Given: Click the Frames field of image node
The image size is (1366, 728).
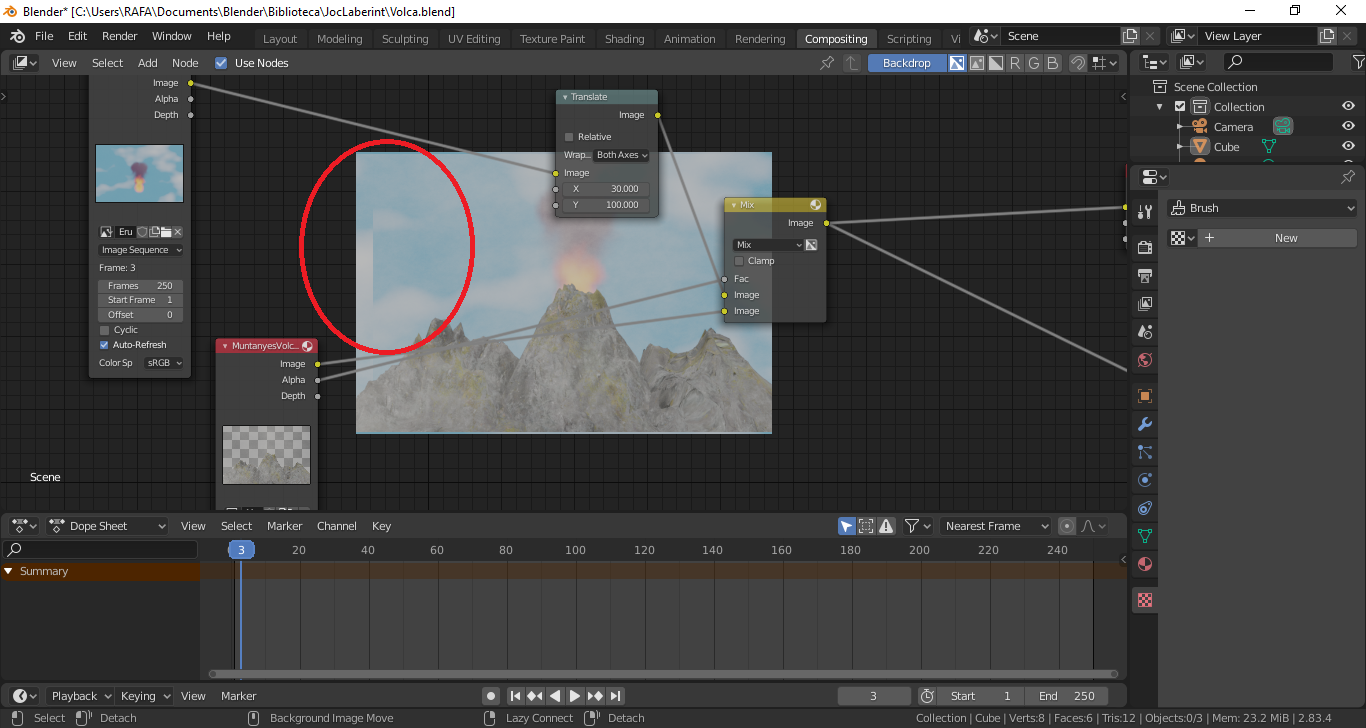Looking at the screenshot, I should tap(141, 286).
